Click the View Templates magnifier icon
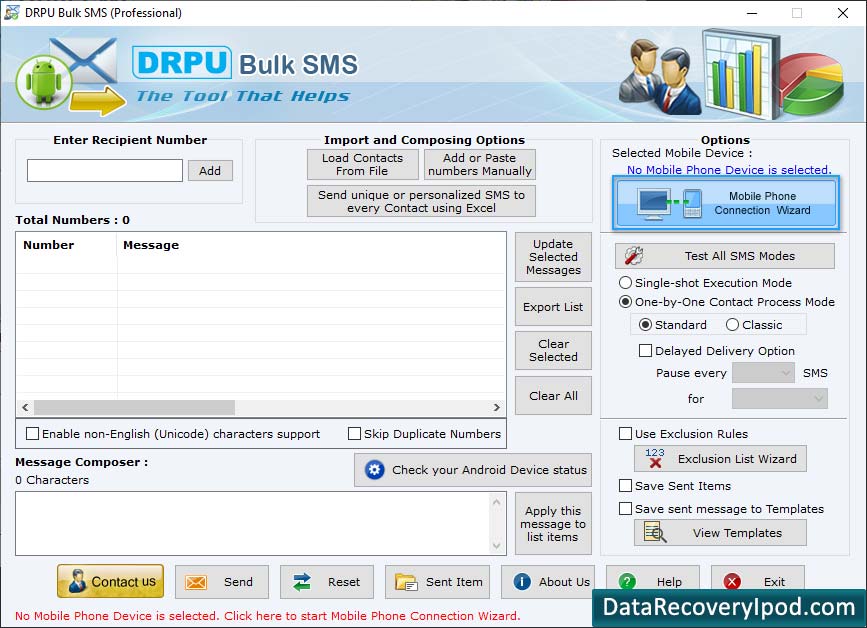867x628 pixels. 655,532
